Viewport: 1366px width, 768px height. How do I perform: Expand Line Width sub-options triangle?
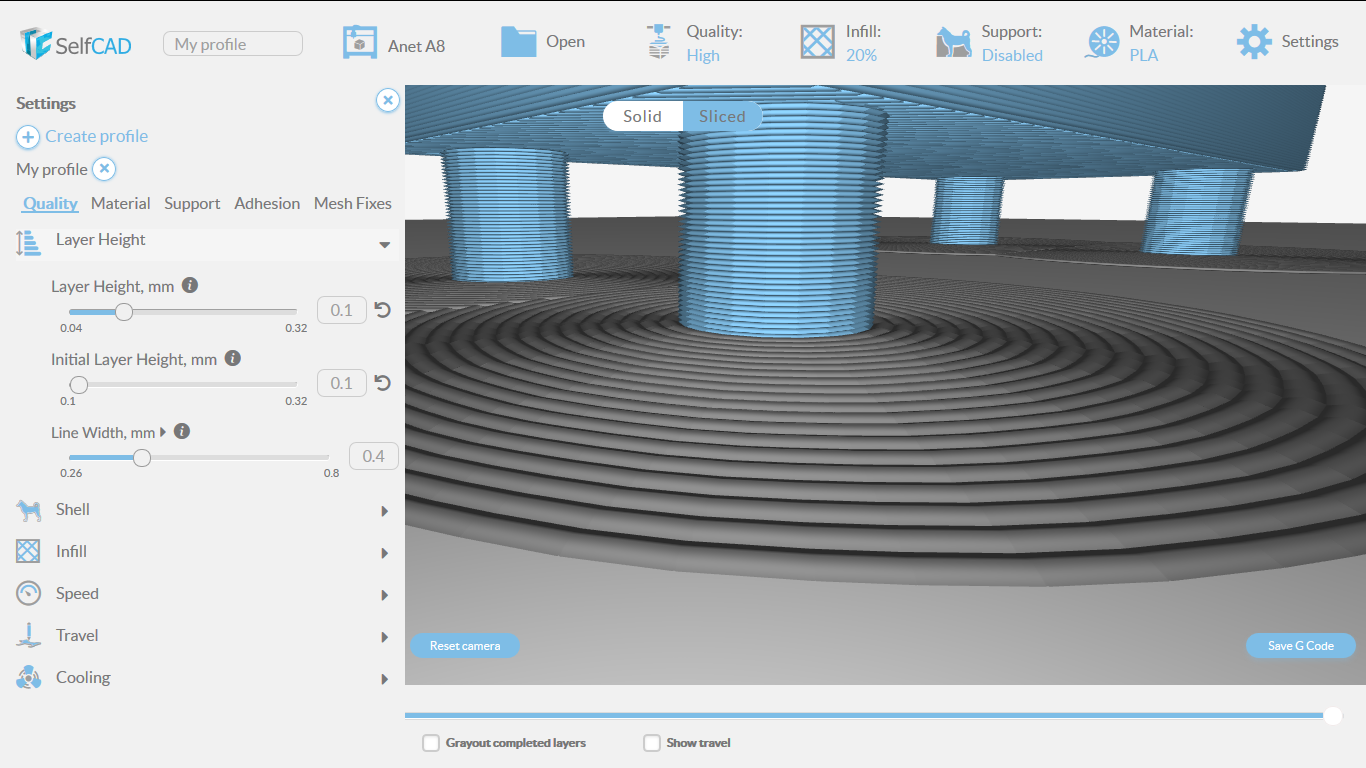[x=163, y=433]
